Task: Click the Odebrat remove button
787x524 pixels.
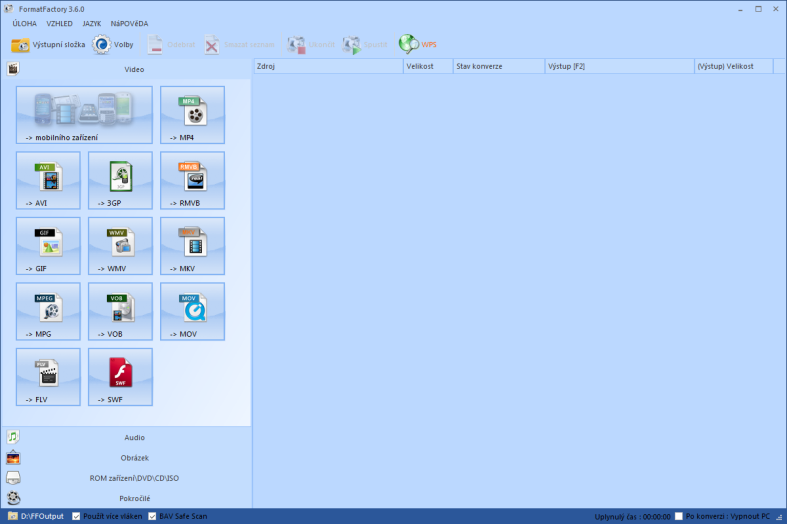Action: pyautogui.click(x=171, y=45)
